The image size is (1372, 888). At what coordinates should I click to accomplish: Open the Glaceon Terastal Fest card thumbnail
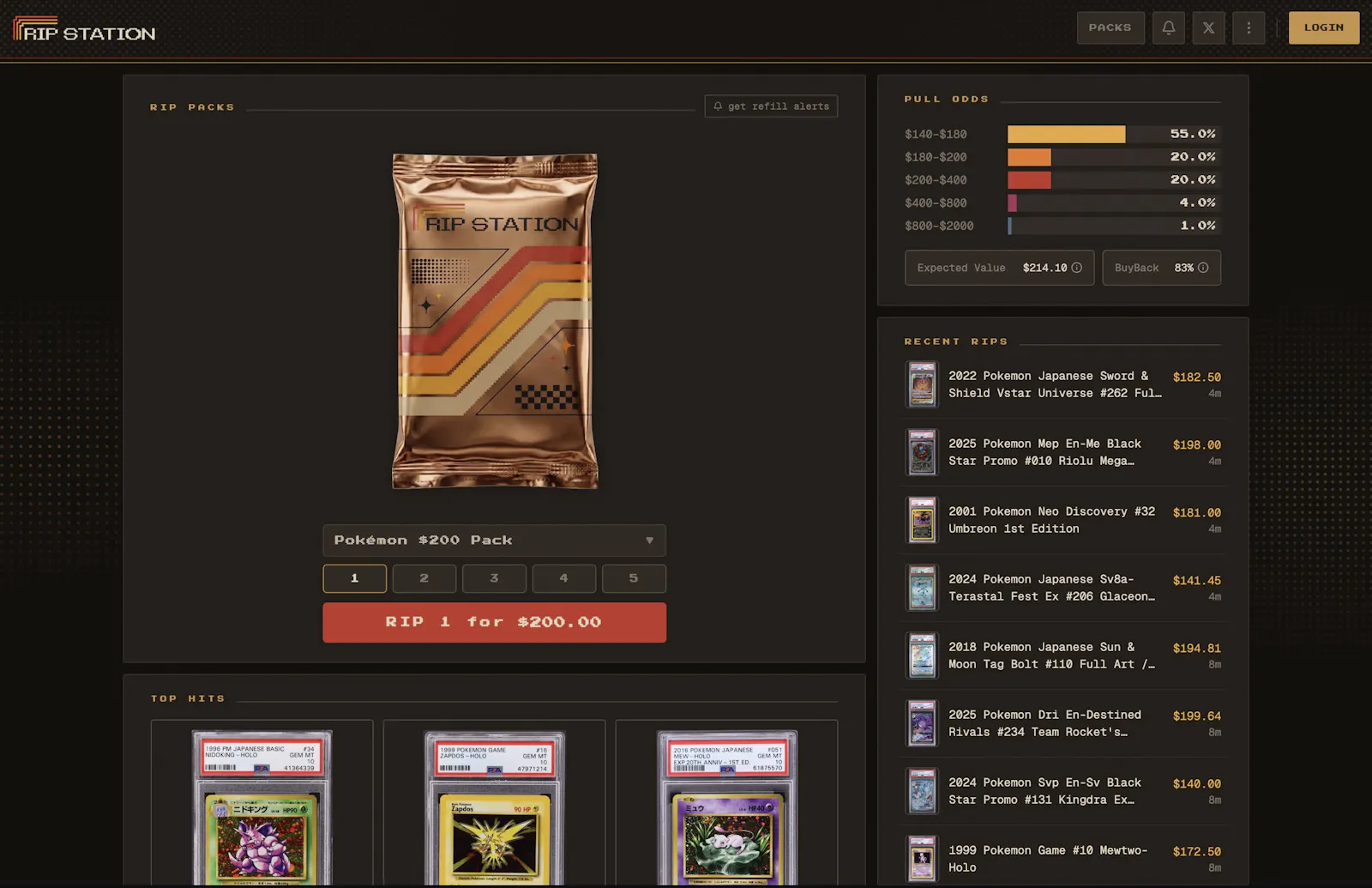(922, 588)
